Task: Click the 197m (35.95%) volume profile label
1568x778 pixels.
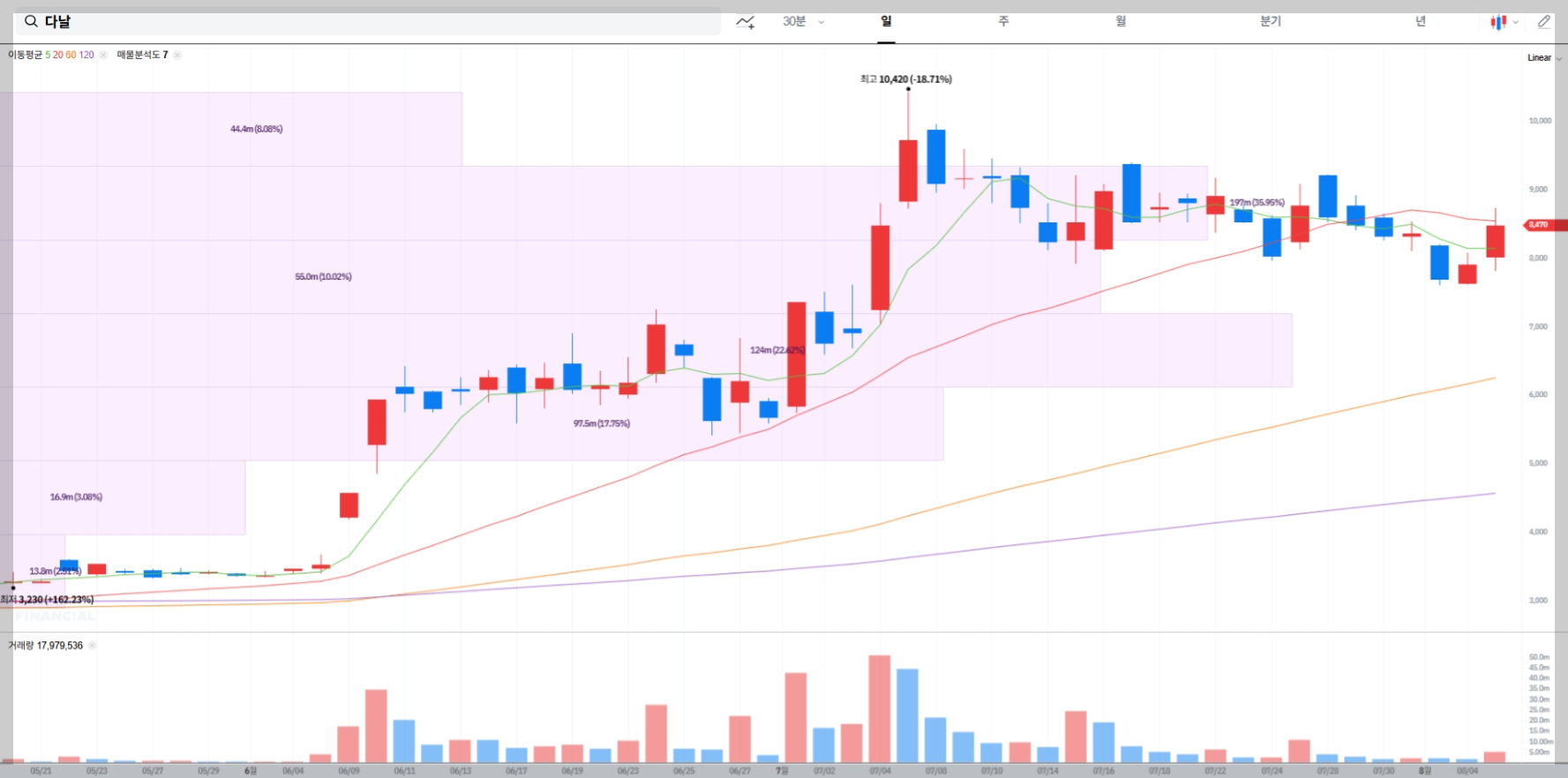Action: (x=1257, y=203)
